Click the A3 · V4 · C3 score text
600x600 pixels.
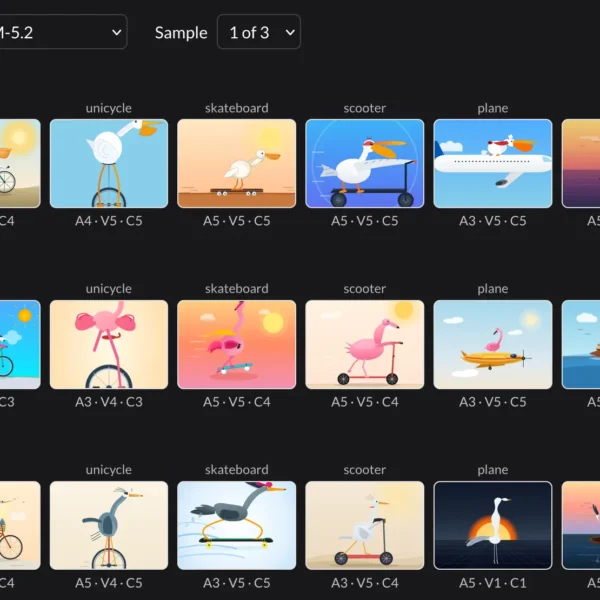[x=109, y=402]
